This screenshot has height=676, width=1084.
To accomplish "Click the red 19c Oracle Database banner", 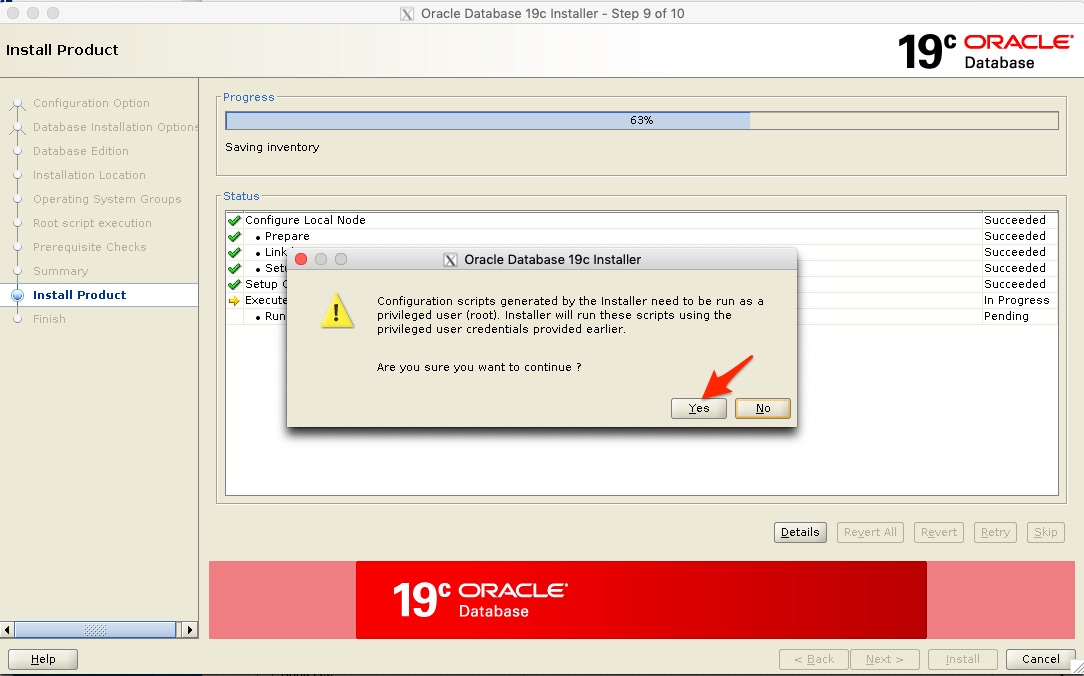I will [x=641, y=599].
